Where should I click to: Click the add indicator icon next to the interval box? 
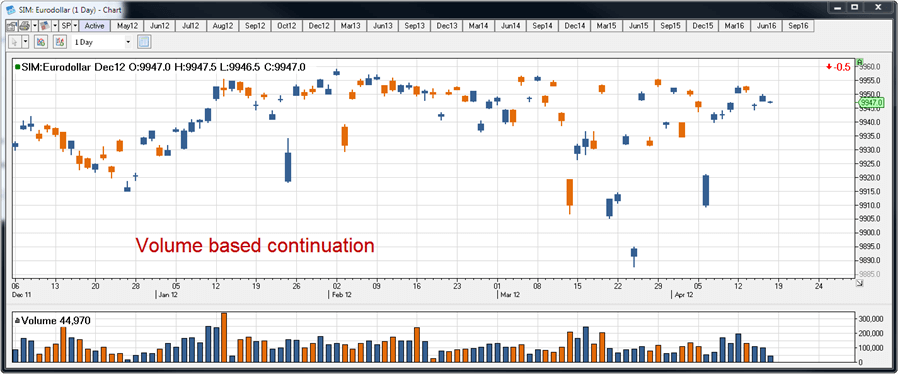pos(60,41)
